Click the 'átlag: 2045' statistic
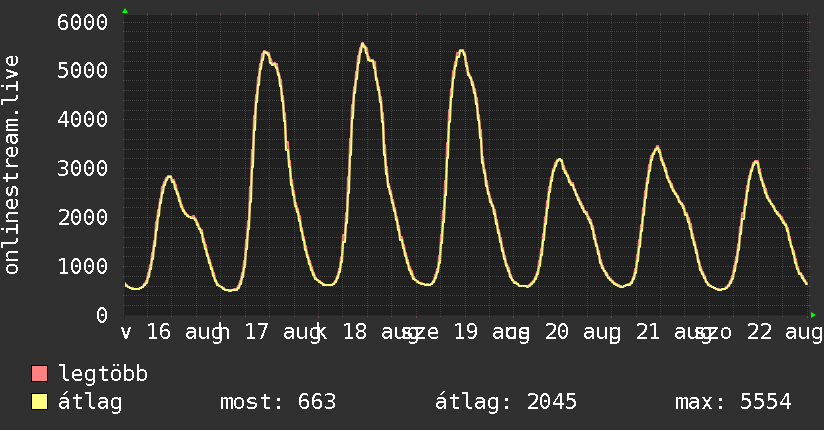824x430 pixels. (506, 402)
